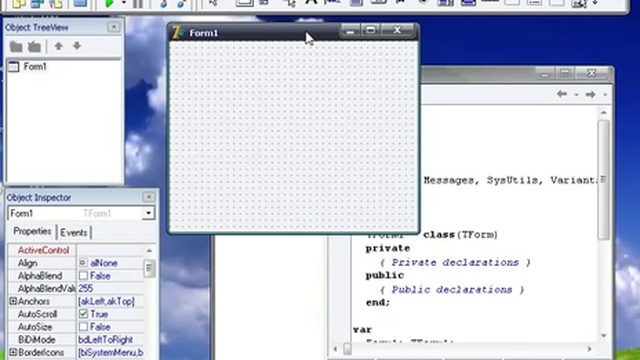640x360 pixels.
Task: Click the Align property name
Action: [27, 263]
